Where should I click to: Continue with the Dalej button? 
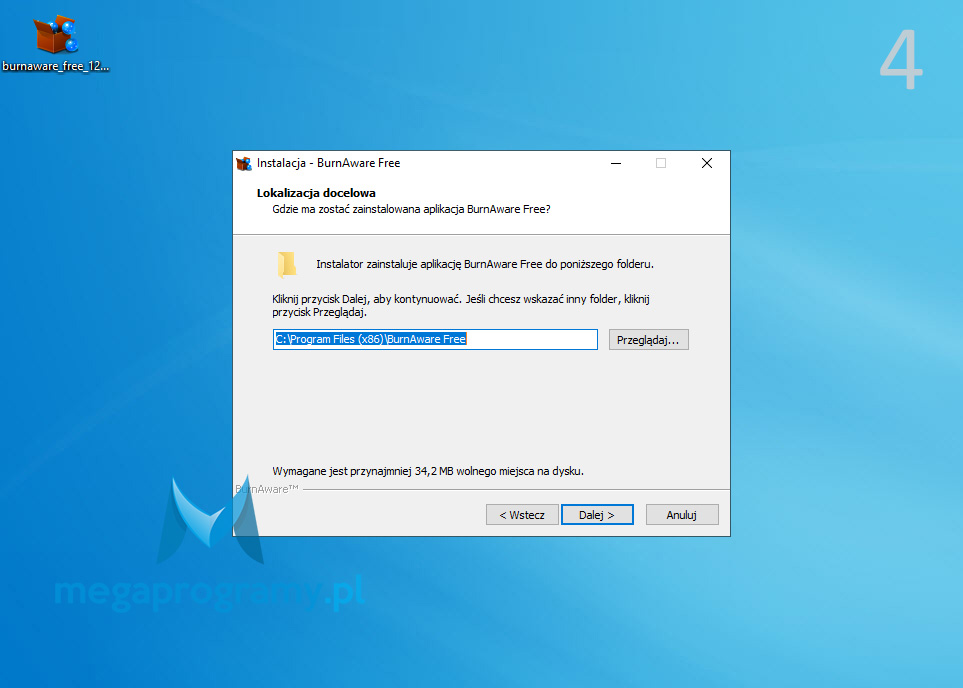click(597, 515)
